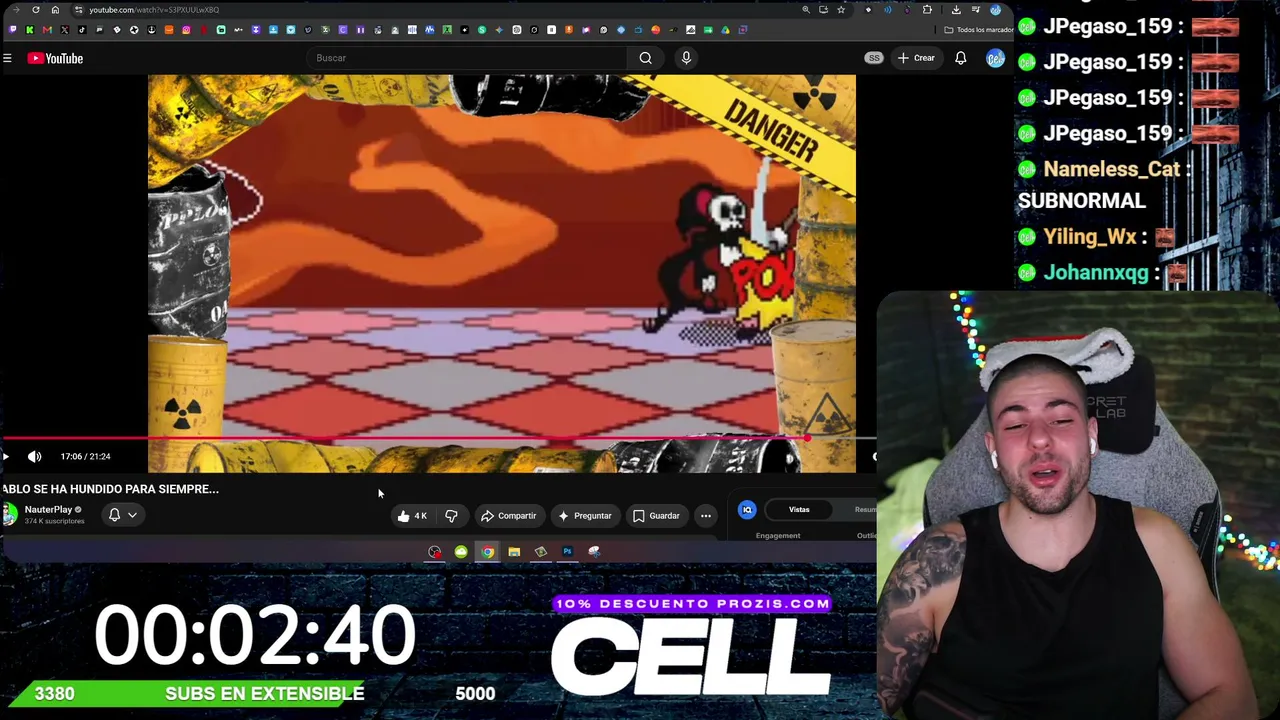Switch to the 'Vistas' tab
This screenshot has height=720, width=1280.
pos(799,510)
